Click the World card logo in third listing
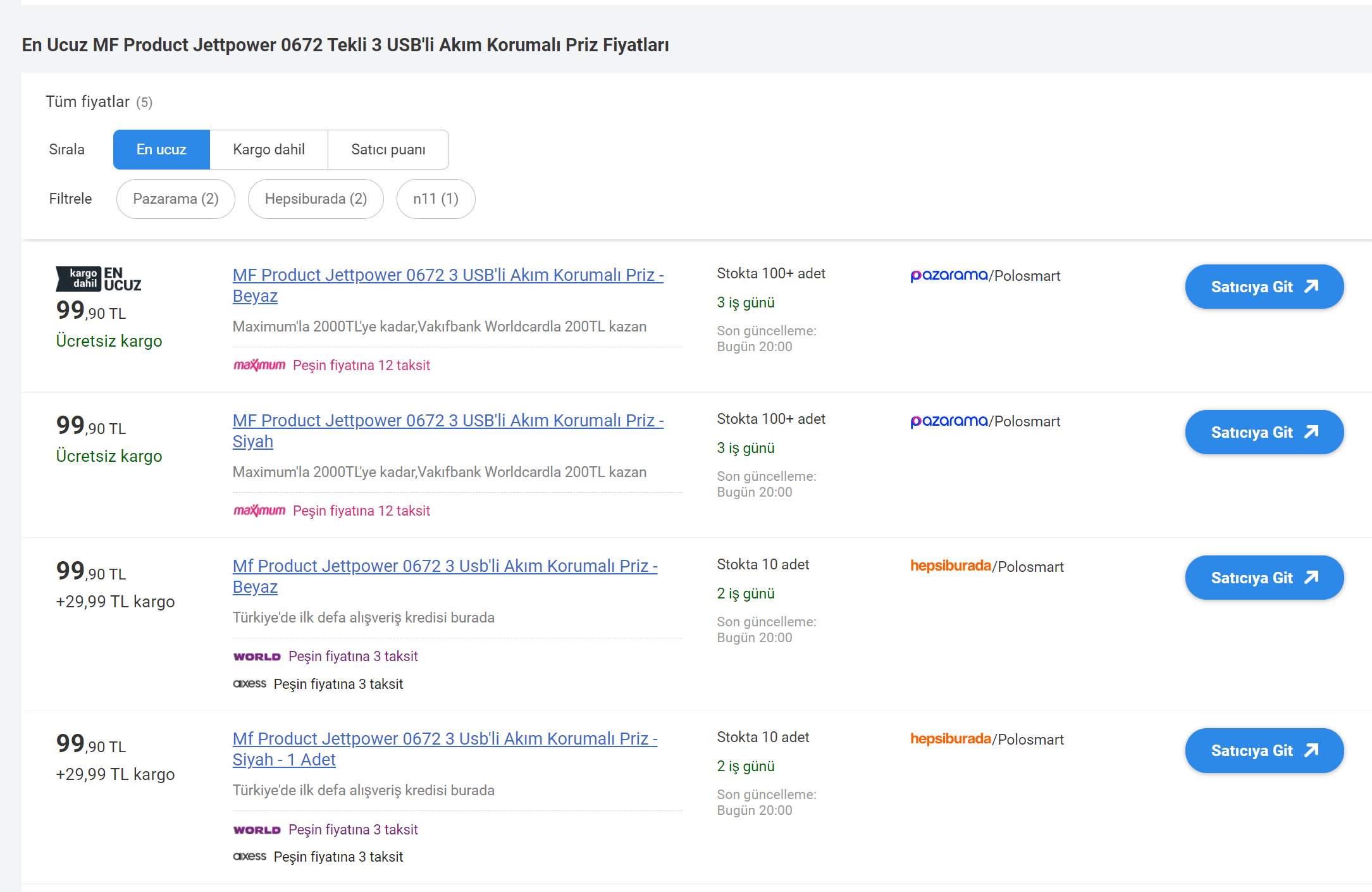 (256, 657)
